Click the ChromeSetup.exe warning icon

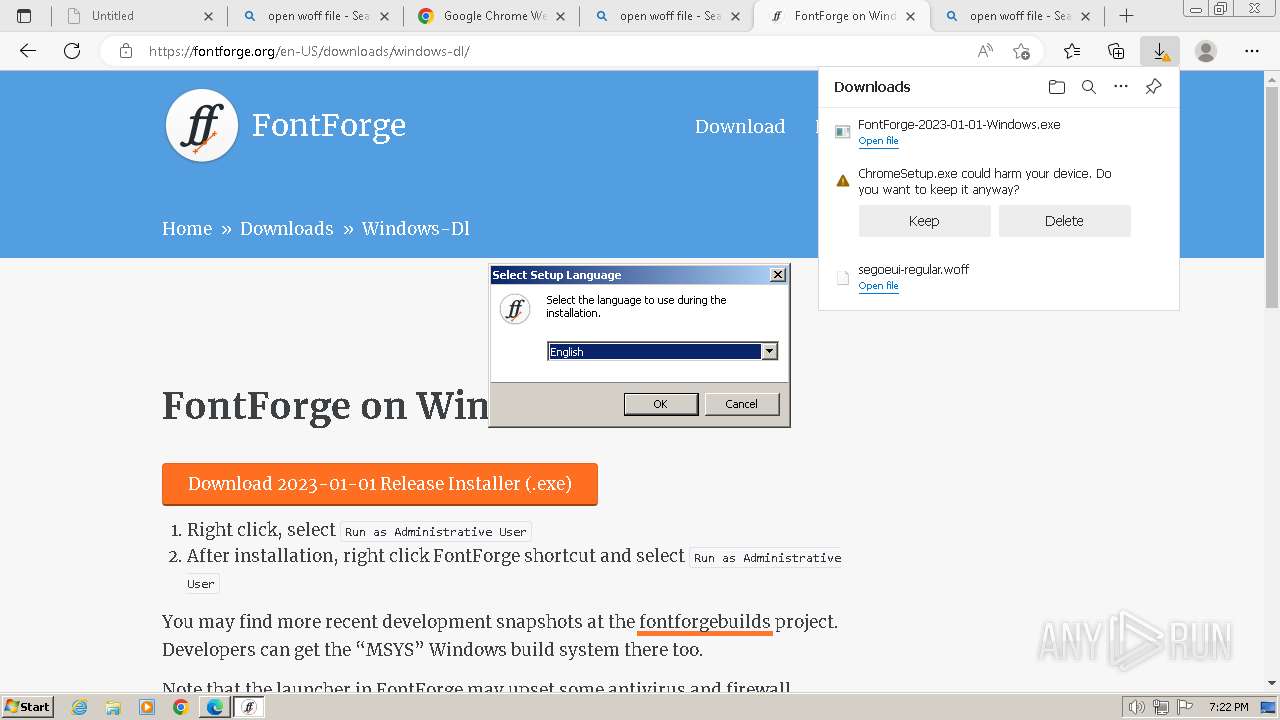tap(842, 181)
